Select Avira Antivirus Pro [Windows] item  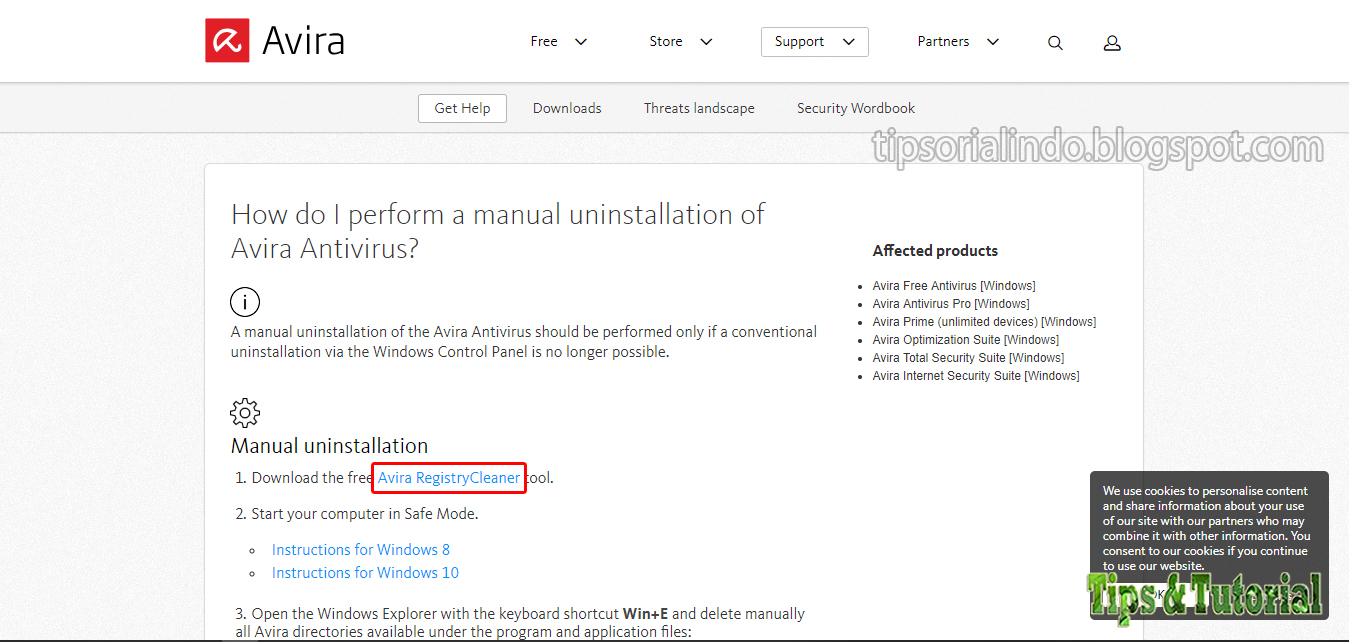(951, 304)
